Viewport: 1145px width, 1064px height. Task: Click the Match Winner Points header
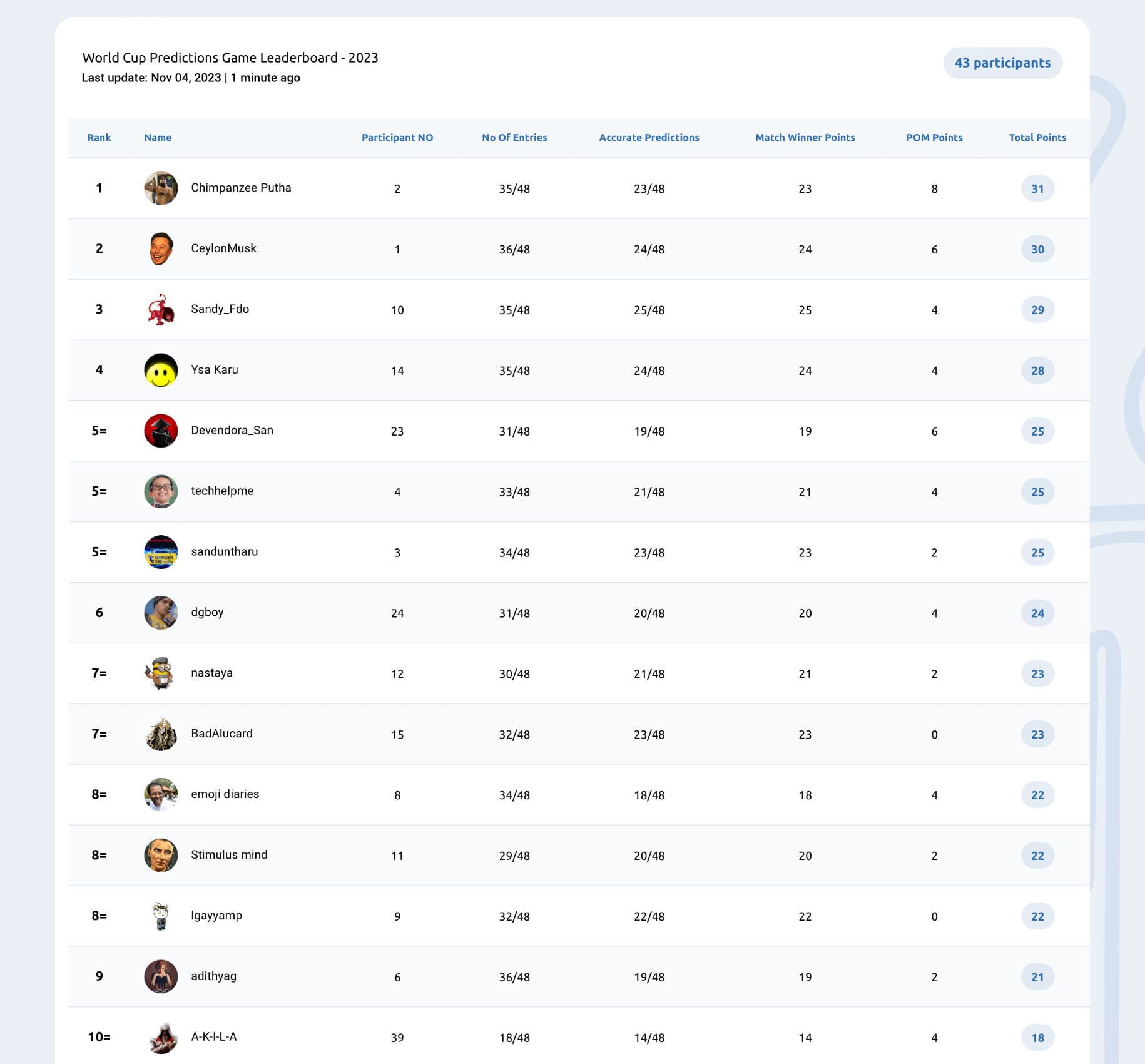click(805, 138)
